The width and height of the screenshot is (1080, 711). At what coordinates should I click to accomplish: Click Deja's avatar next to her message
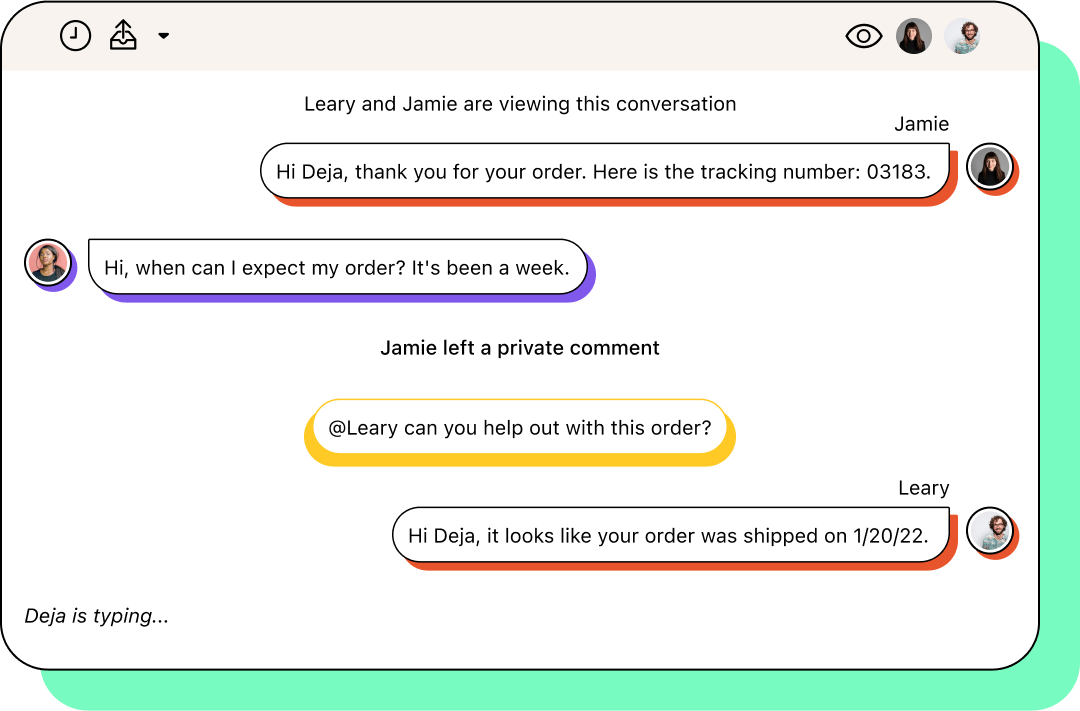click(48, 262)
